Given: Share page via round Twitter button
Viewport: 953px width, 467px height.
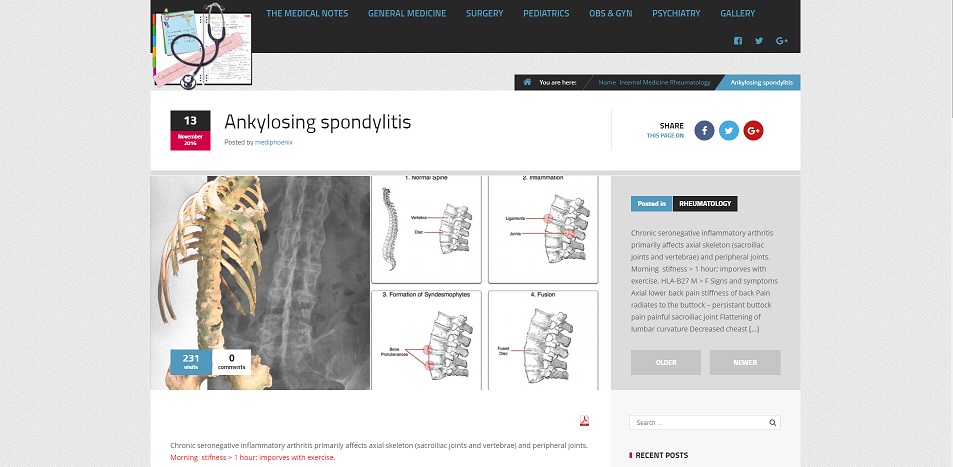Looking at the screenshot, I should pos(729,130).
